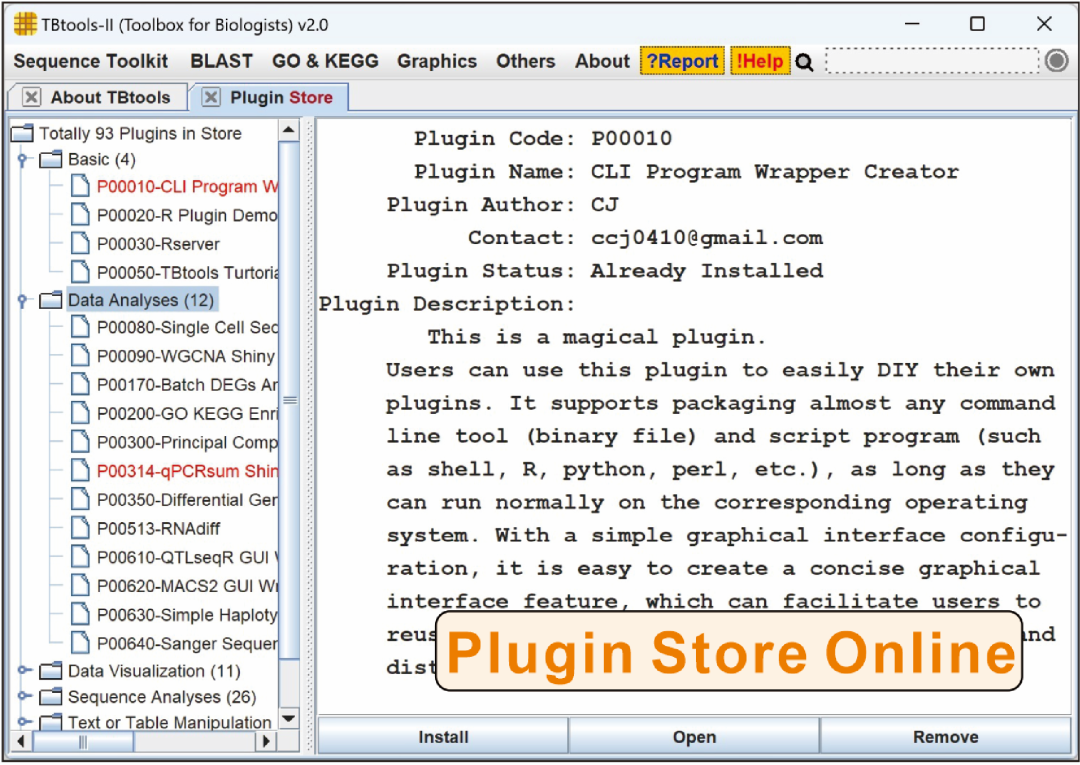Click the file icon of P00314-qPCRsum
The width and height of the screenshot is (1080, 765).
pos(81,470)
